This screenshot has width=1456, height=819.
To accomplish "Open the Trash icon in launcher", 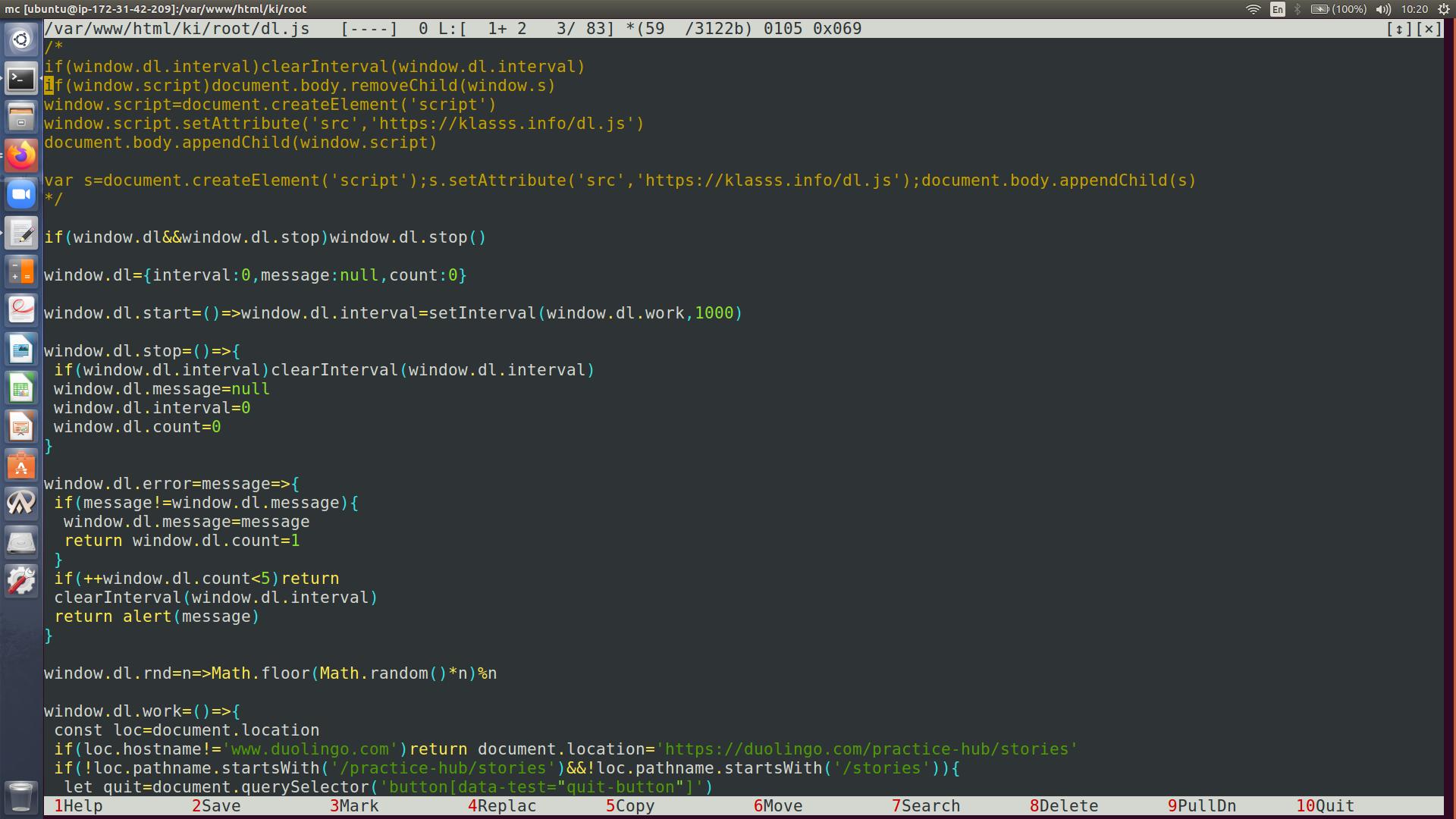I will [21, 796].
